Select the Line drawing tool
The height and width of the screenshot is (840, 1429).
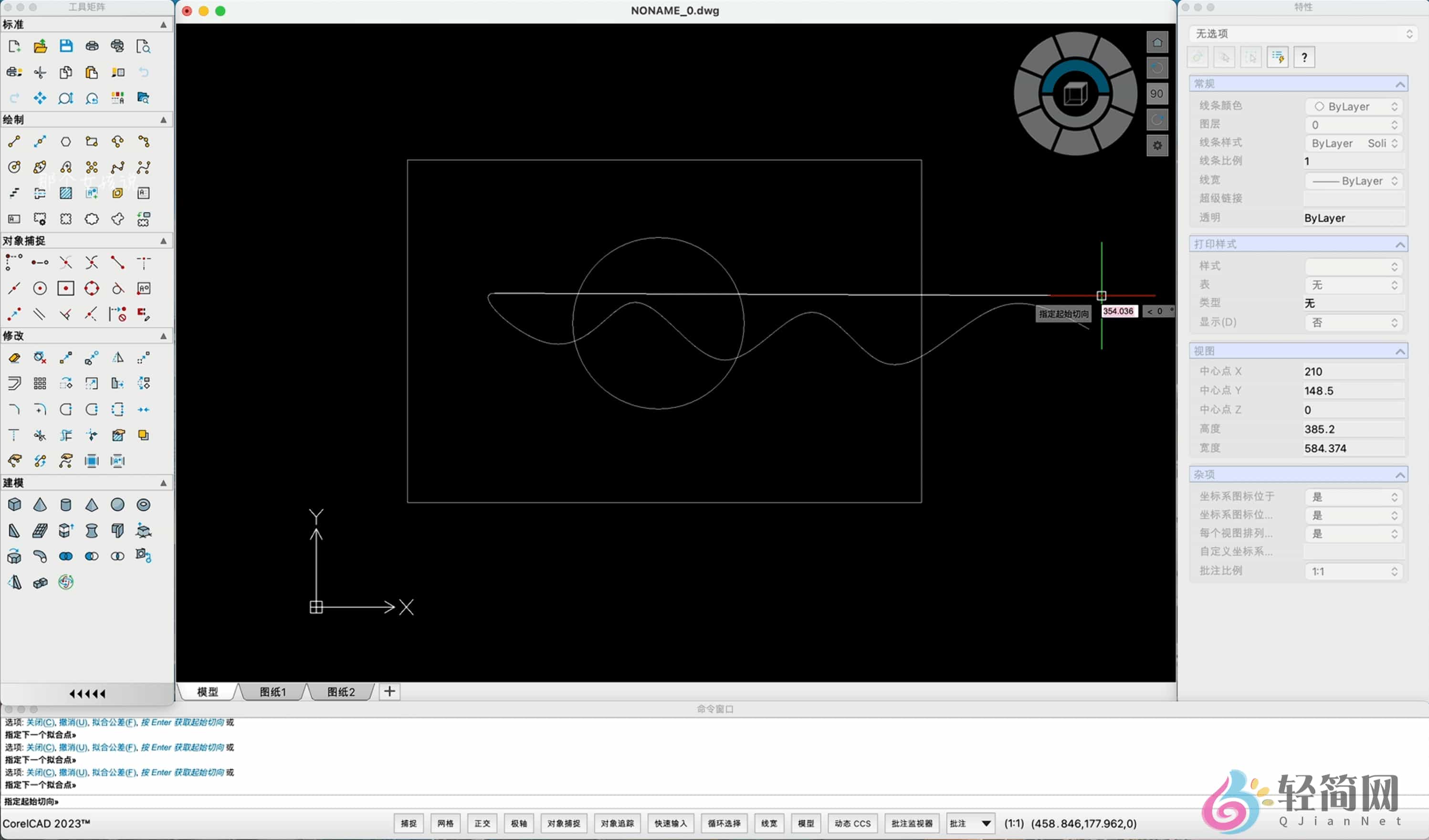(x=14, y=142)
